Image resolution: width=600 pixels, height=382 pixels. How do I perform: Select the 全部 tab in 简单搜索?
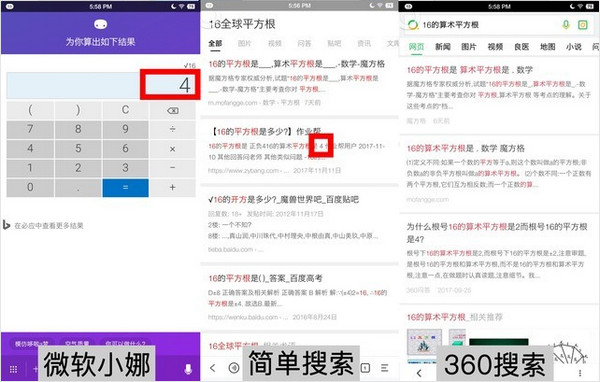215,43
